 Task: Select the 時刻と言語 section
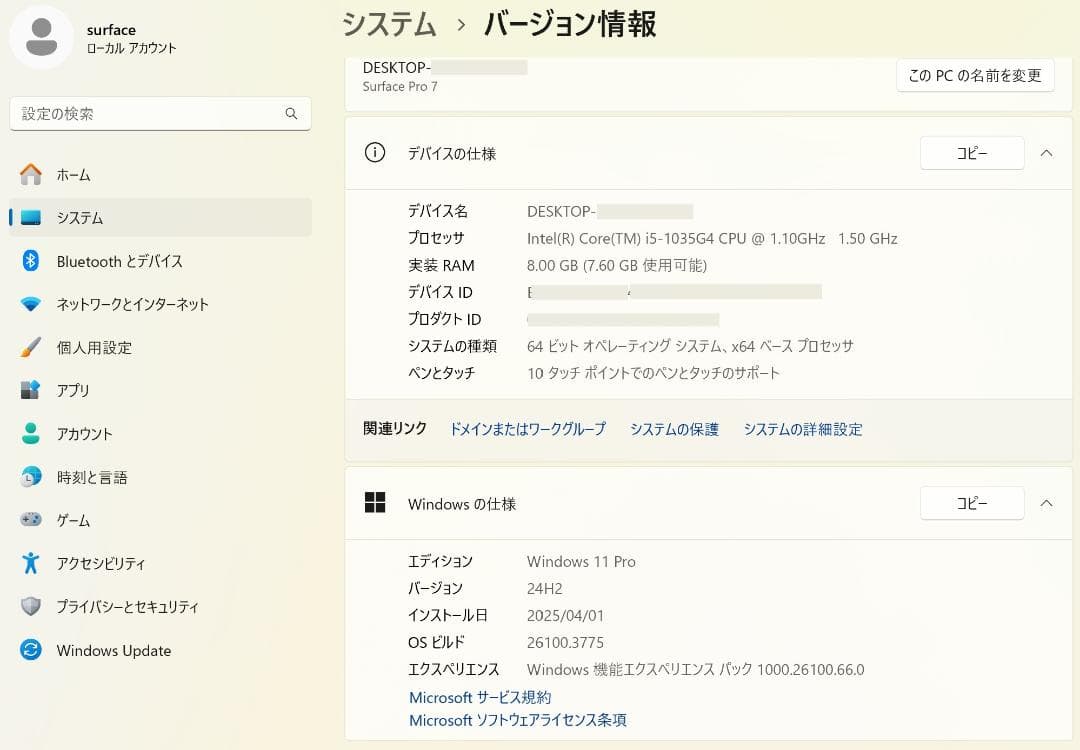click(30, 477)
